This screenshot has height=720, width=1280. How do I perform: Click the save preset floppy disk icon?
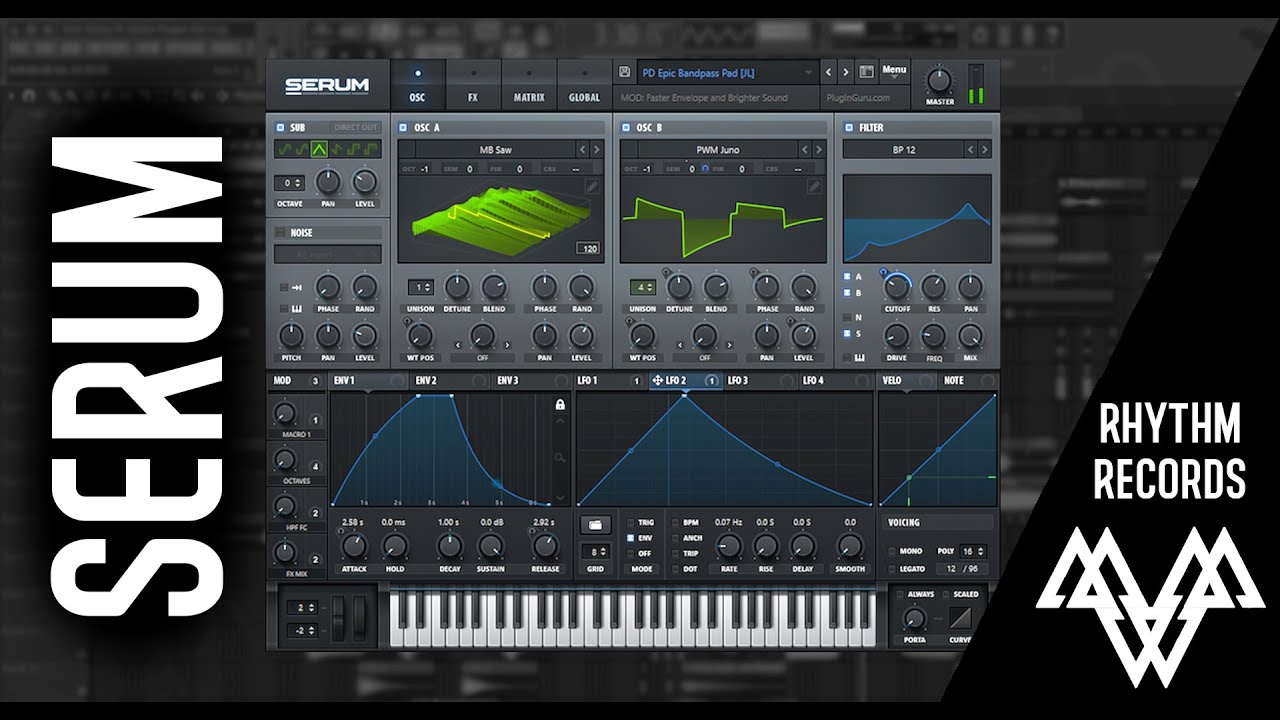click(x=625, y=72)
